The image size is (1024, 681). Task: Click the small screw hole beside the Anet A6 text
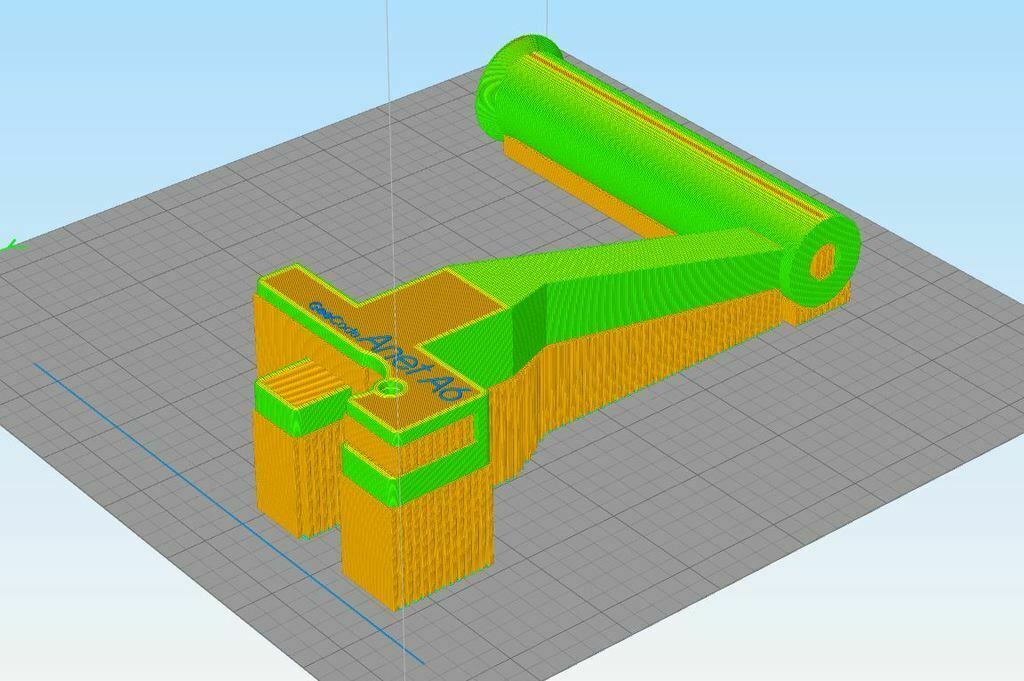coord(392,388)
